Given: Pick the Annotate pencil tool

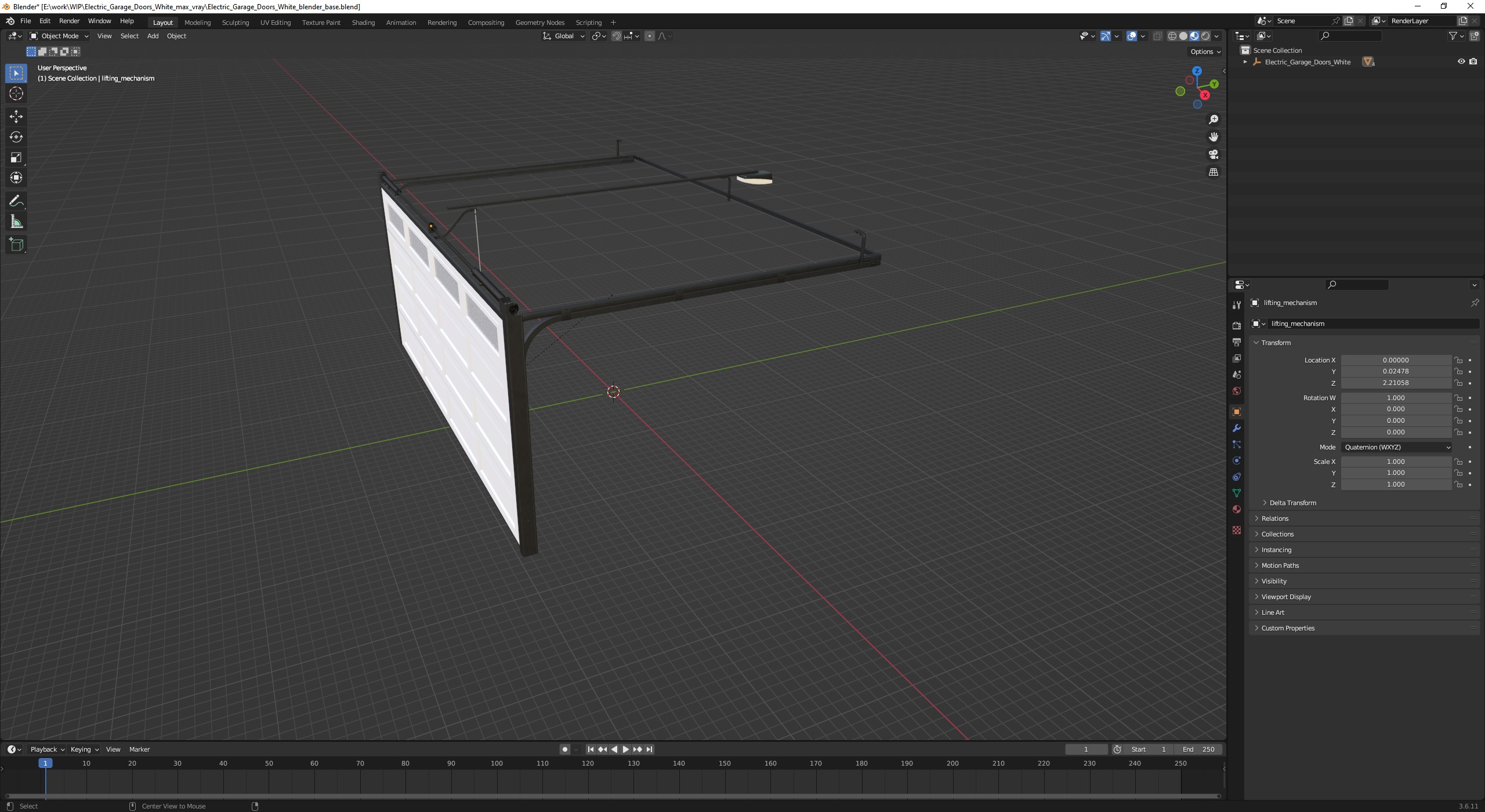Looking at the screenshot, I should tap(16, 201).
